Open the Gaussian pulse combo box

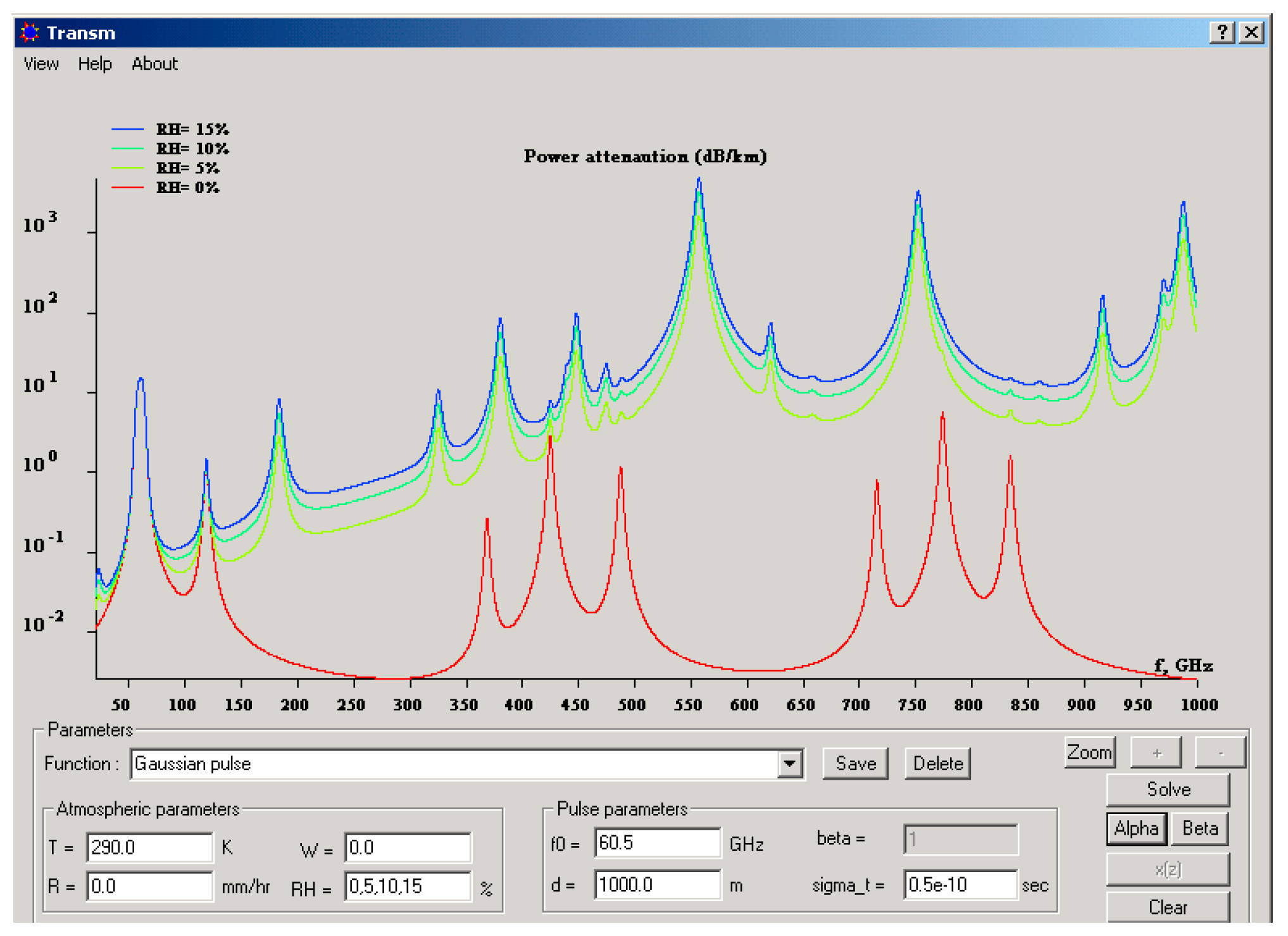click(x=456, y=764)
